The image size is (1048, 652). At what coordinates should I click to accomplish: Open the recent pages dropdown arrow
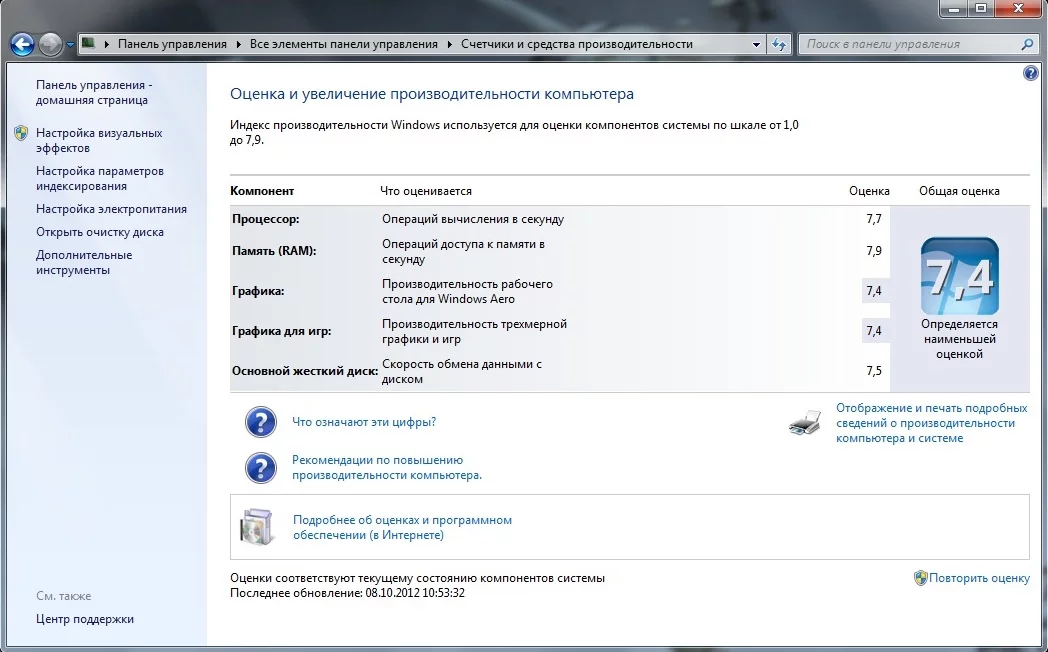[x=70, y=45]
